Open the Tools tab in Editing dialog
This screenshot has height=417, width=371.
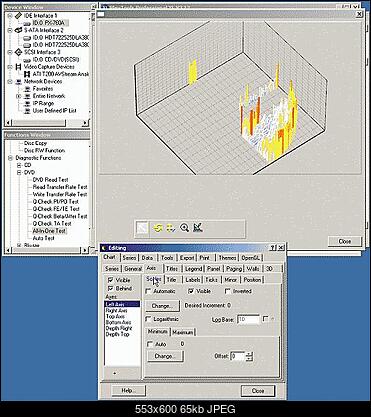[x=167, y=258]
